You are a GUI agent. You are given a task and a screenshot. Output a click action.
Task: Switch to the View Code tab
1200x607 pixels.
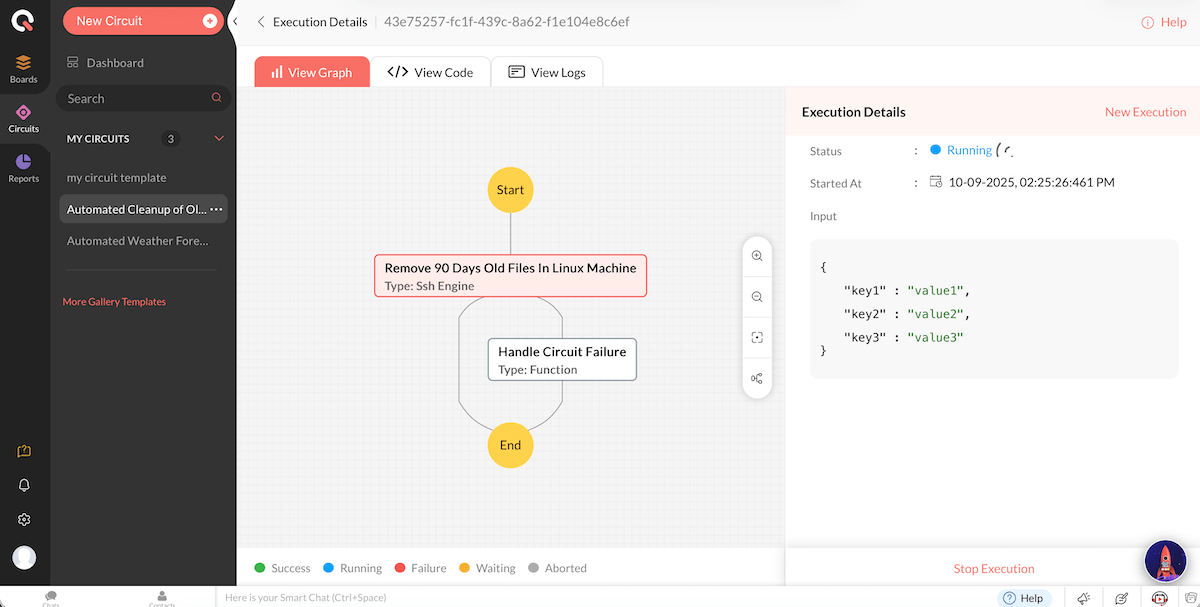pos(430,72)
